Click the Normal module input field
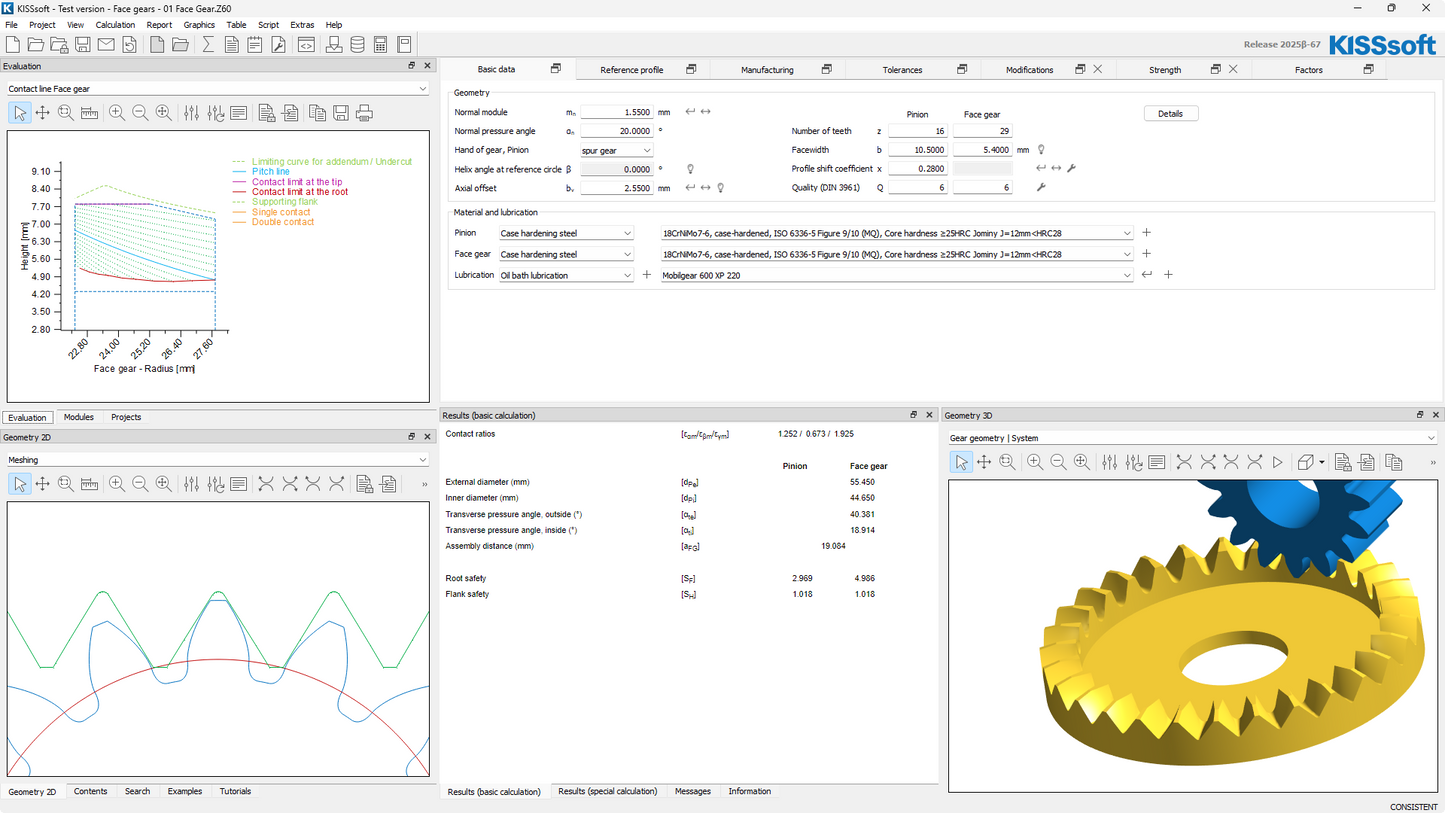The height and width of the screenshot is (813, 1445). pos(616,112)
